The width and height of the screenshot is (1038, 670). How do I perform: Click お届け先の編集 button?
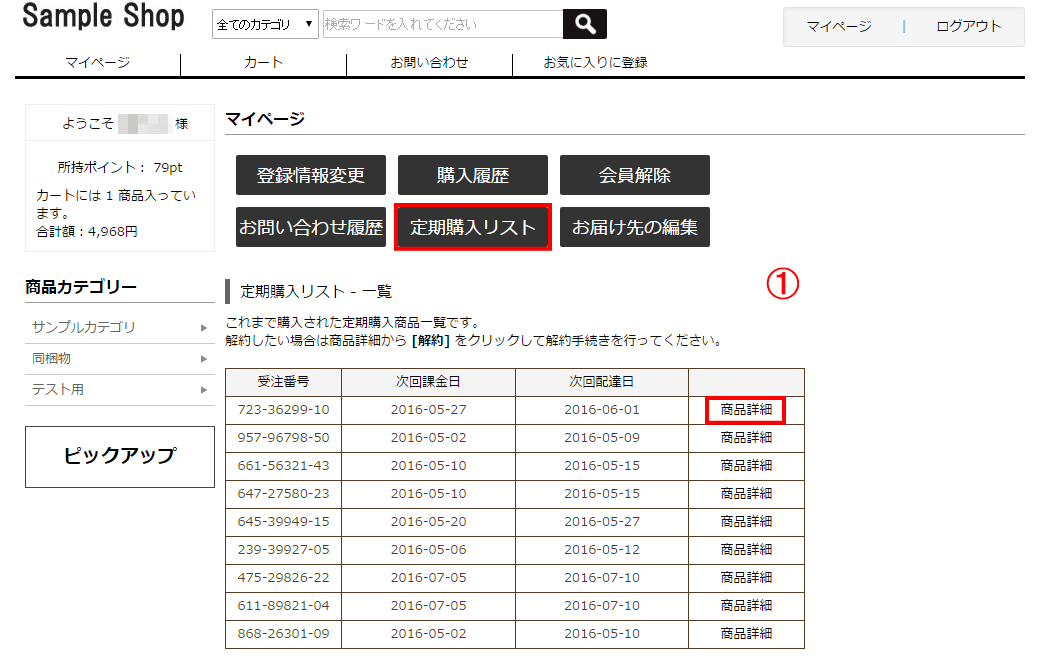point(635,227)
